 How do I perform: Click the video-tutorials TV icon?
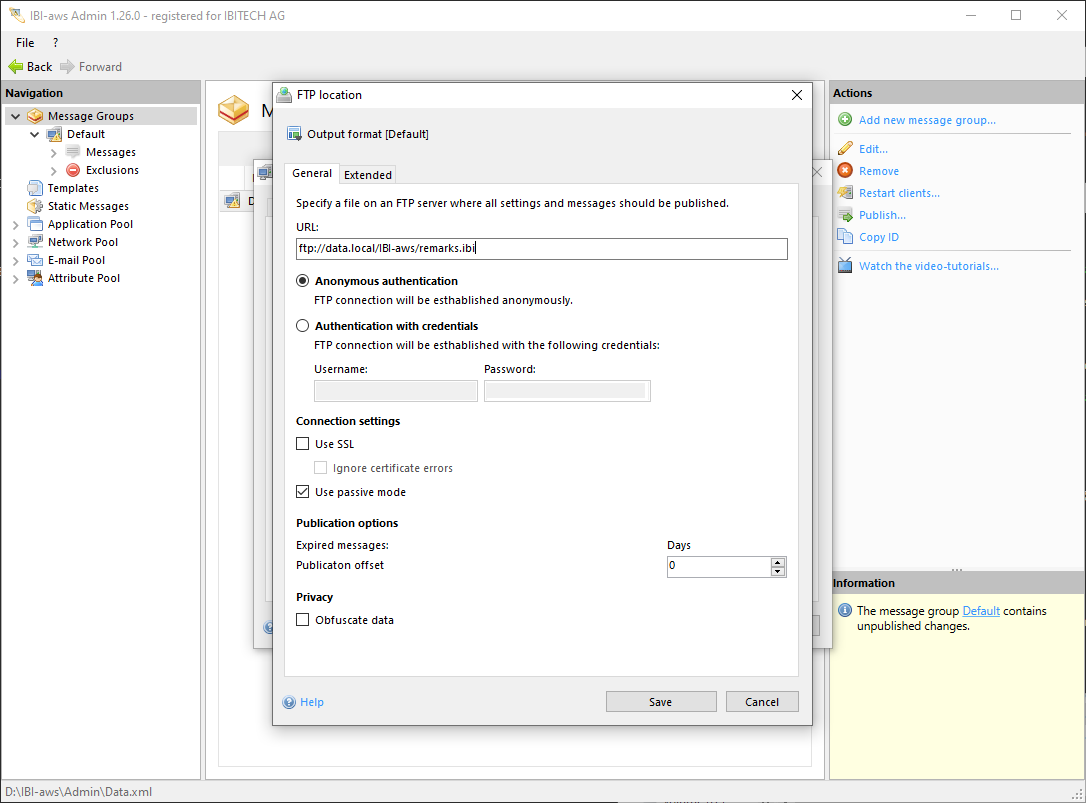click(845, 266)
